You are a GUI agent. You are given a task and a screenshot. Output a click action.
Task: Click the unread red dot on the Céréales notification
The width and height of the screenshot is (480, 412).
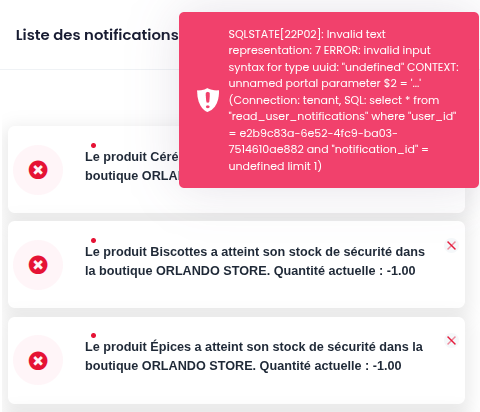click(93, 145)
